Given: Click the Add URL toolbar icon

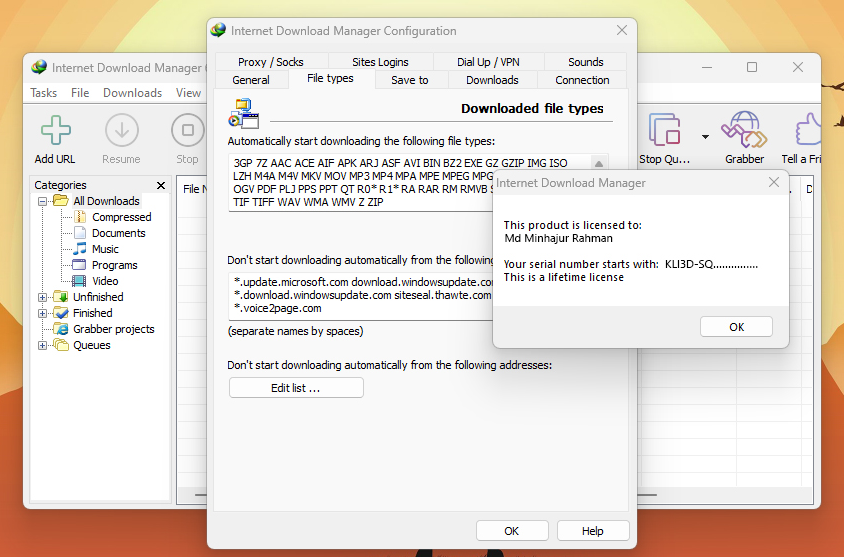Looking at the screenshot, I should pyautogui.click(x=55, y=132).
